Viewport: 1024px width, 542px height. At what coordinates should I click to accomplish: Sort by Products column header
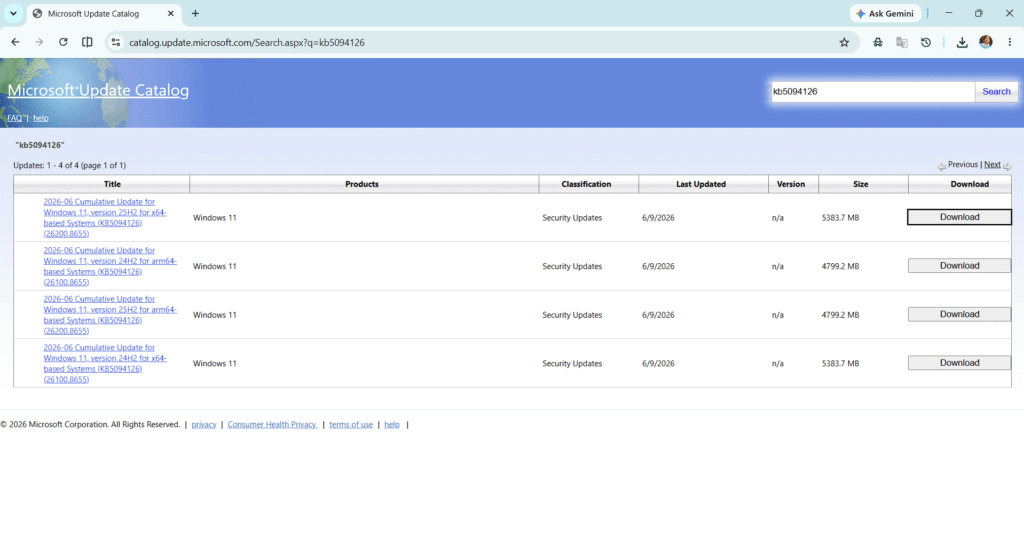[362, 184]
